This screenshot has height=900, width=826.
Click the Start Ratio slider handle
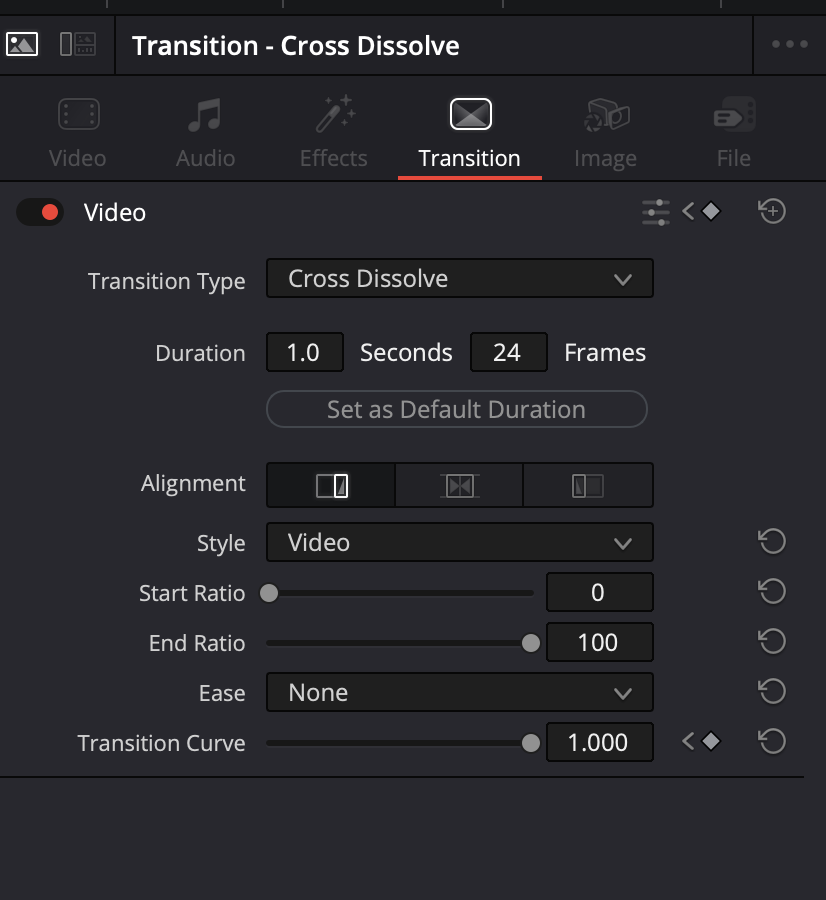coord(269,593)
